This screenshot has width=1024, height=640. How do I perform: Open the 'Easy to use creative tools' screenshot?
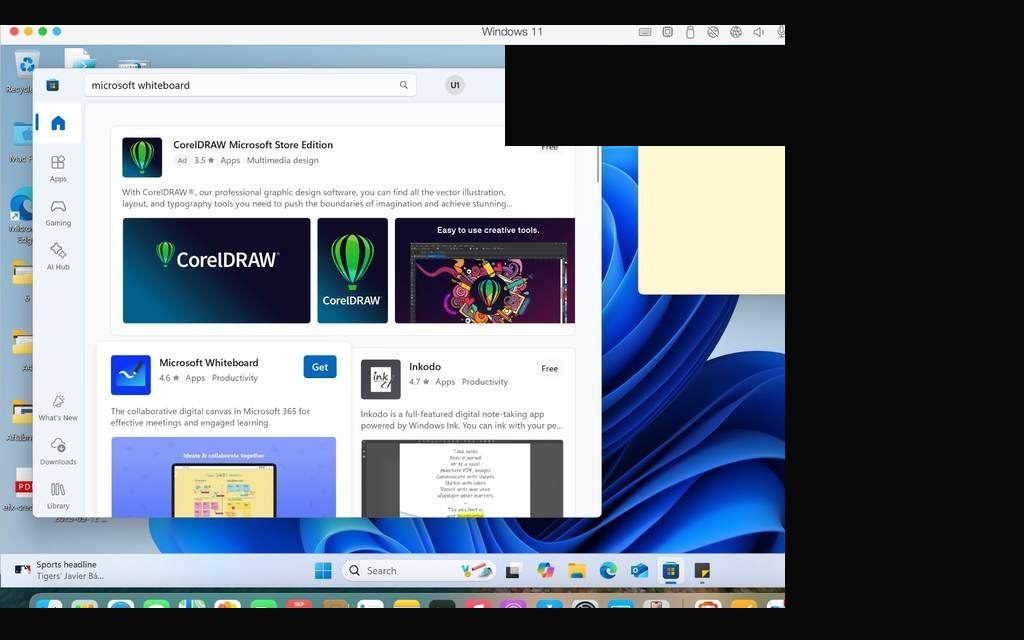(485, 270)
